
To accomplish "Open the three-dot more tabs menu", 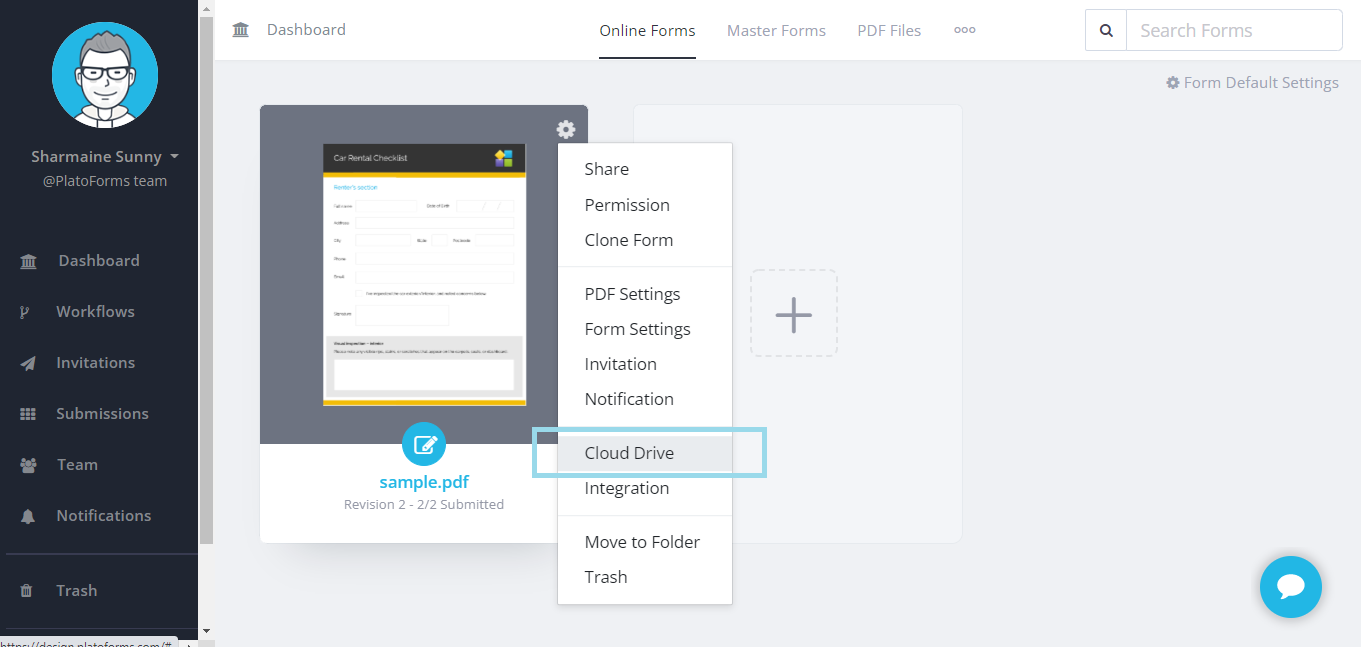I will [x=964, y=31].
